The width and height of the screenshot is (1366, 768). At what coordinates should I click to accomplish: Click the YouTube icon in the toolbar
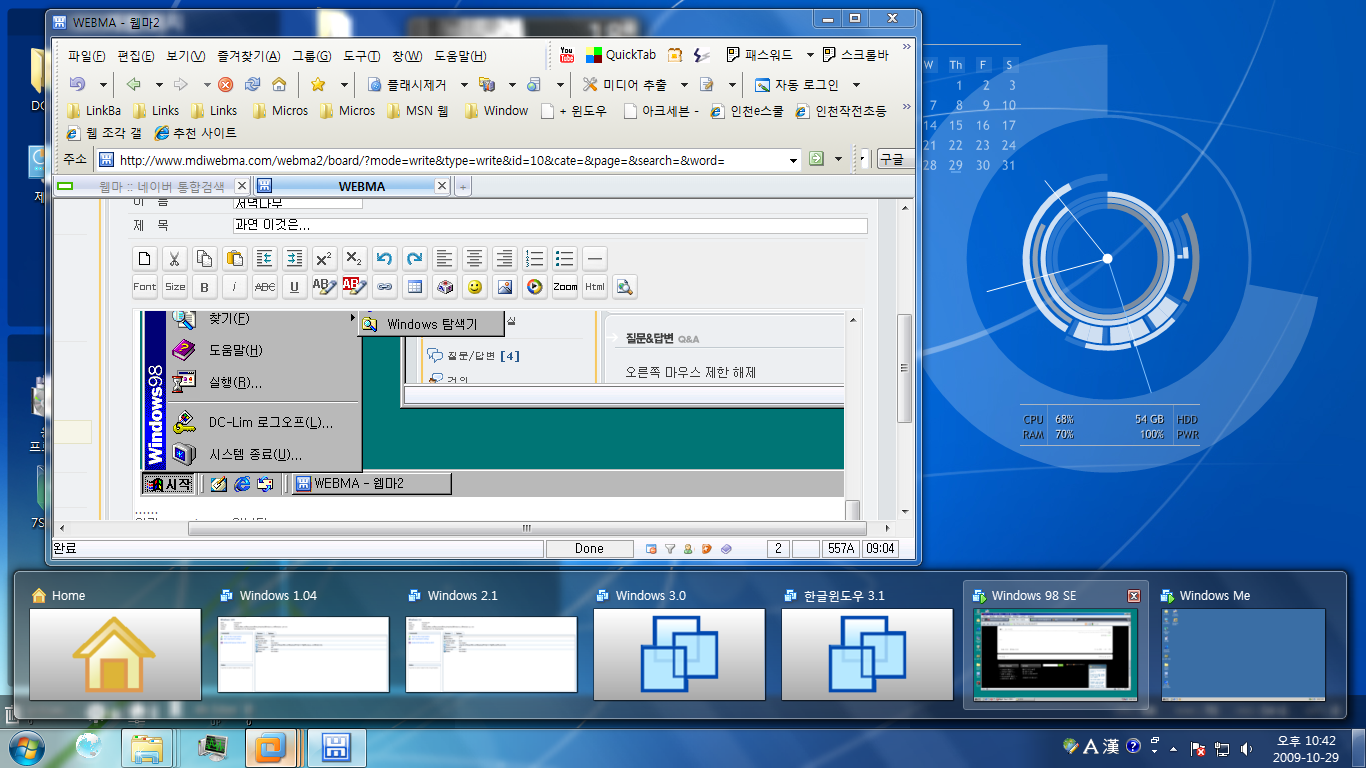point(567,55)
